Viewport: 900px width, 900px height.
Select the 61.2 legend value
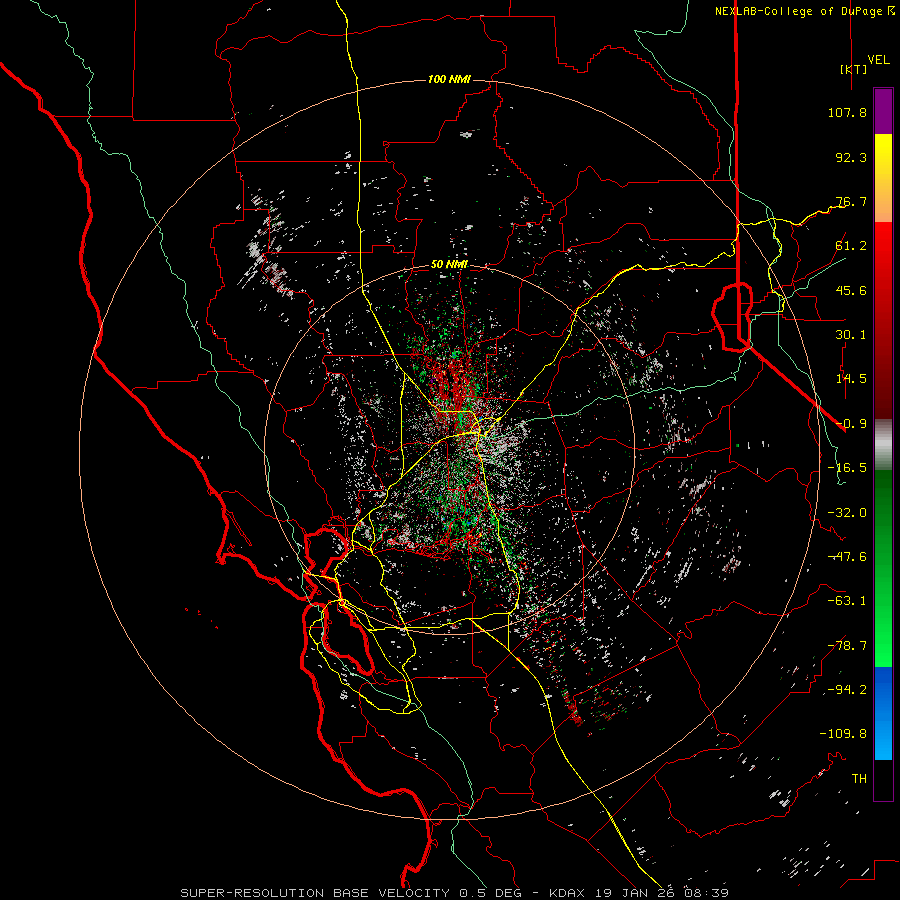click(x=851, y=246)
